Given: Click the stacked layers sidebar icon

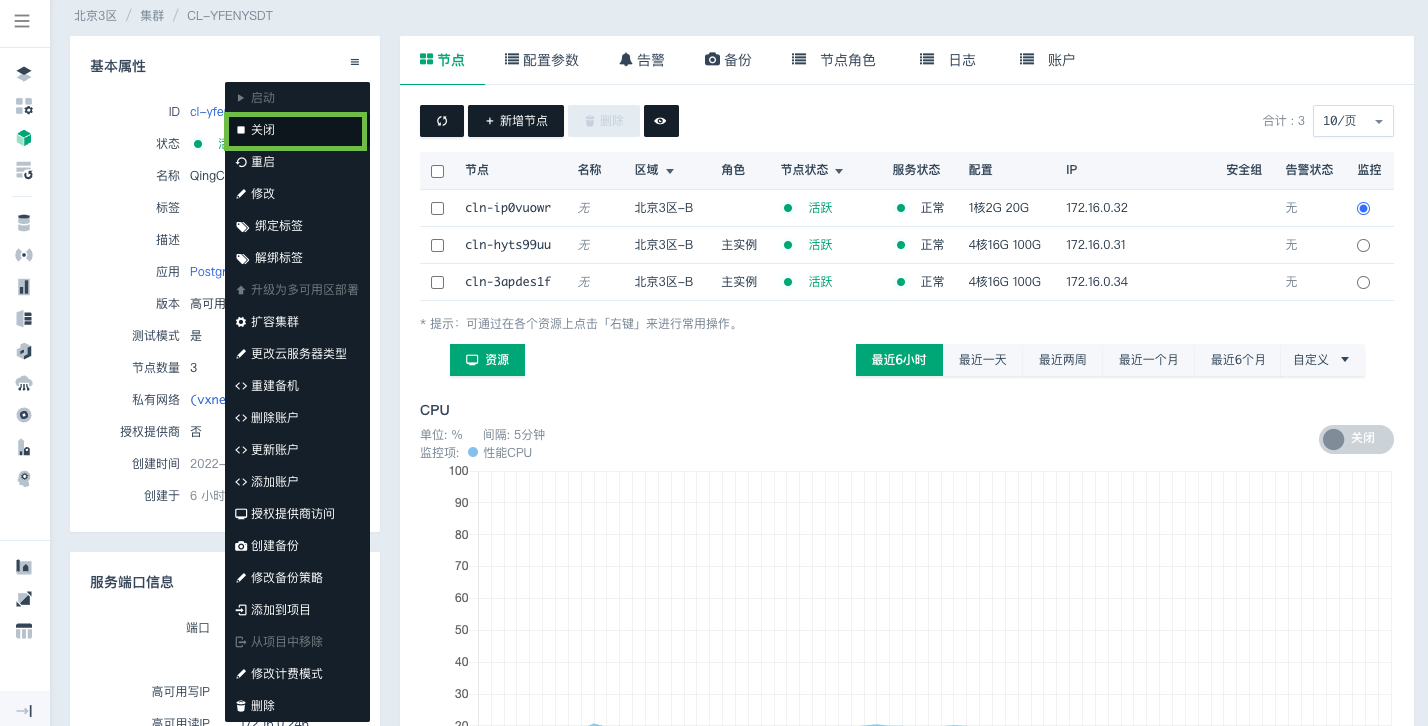Looking at the screenshot, I should (x=24, y=74).
